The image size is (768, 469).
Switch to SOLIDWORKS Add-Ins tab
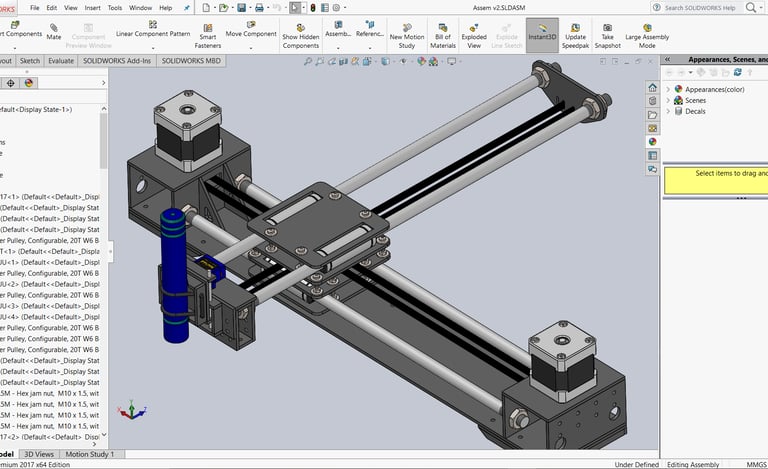pyautogui.click(x=117, y=61)
